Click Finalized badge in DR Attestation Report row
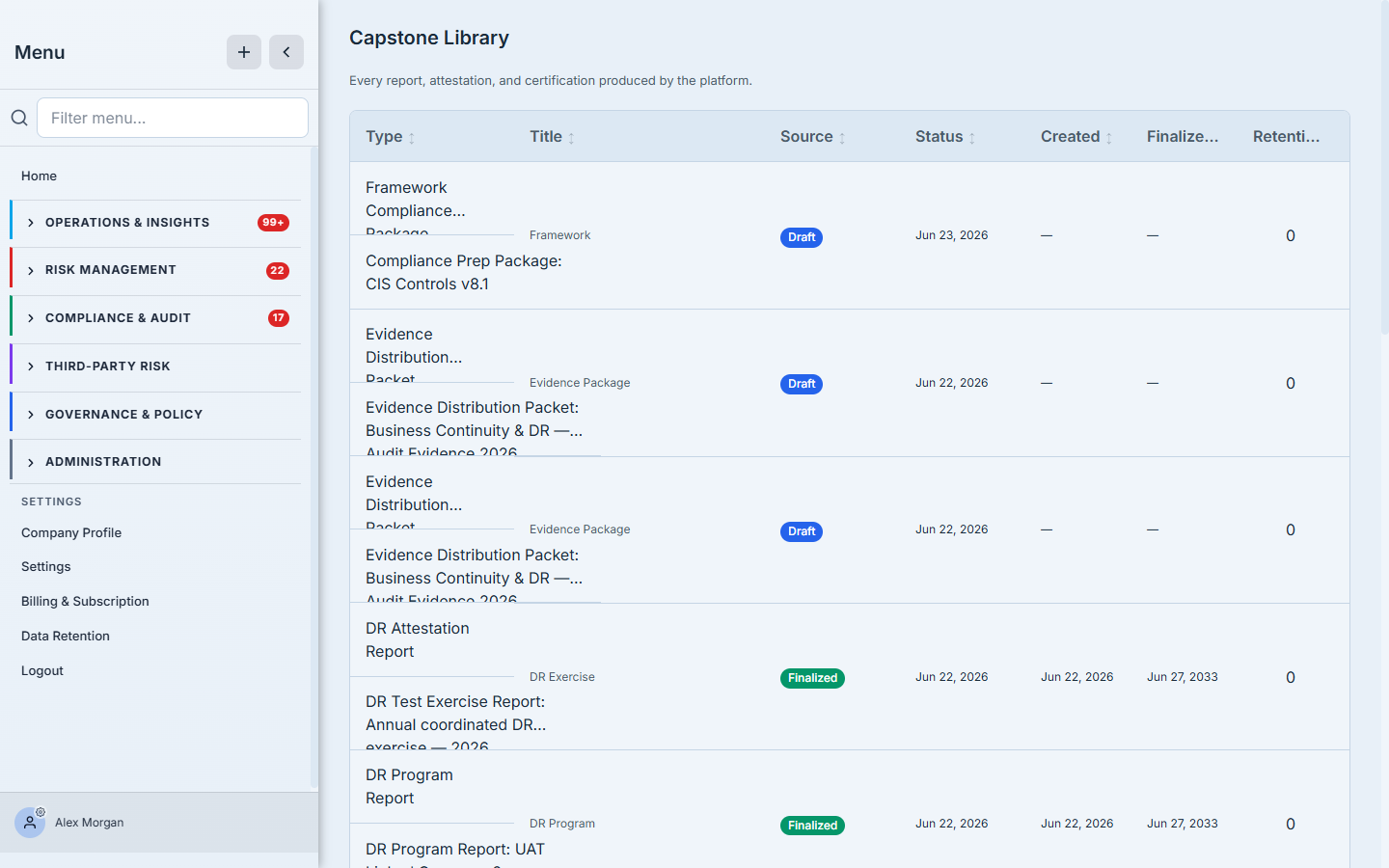This screenshot has width=1389, height=868. pos(812,678)
